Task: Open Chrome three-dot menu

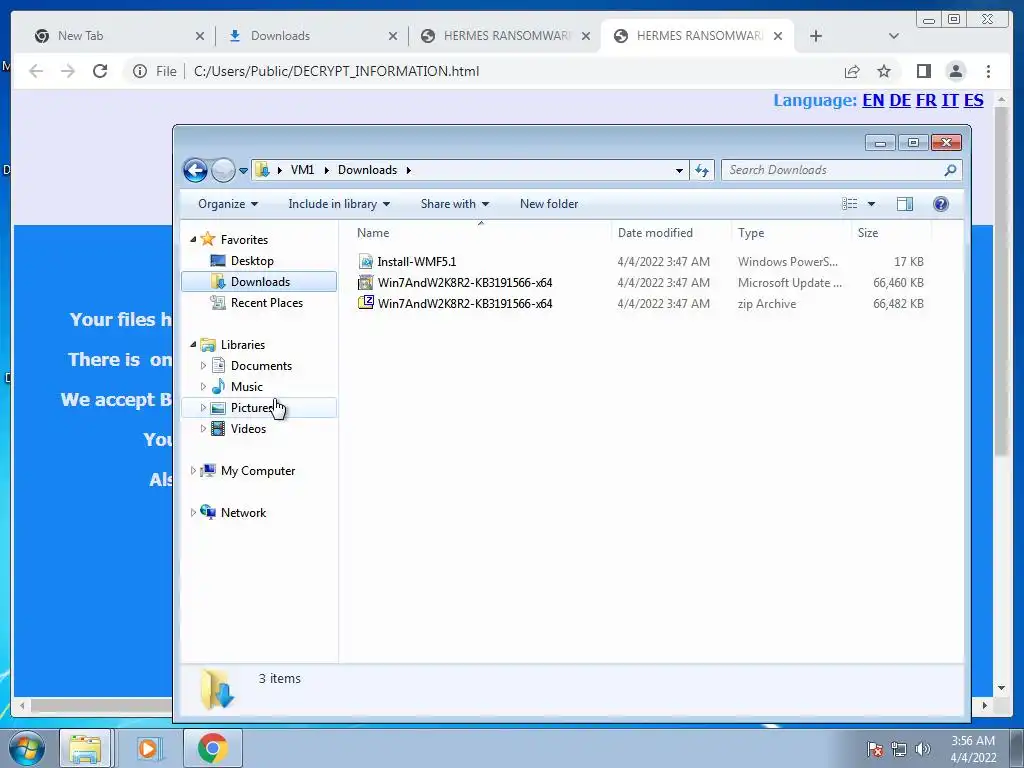Action: [x=988, y=71]
